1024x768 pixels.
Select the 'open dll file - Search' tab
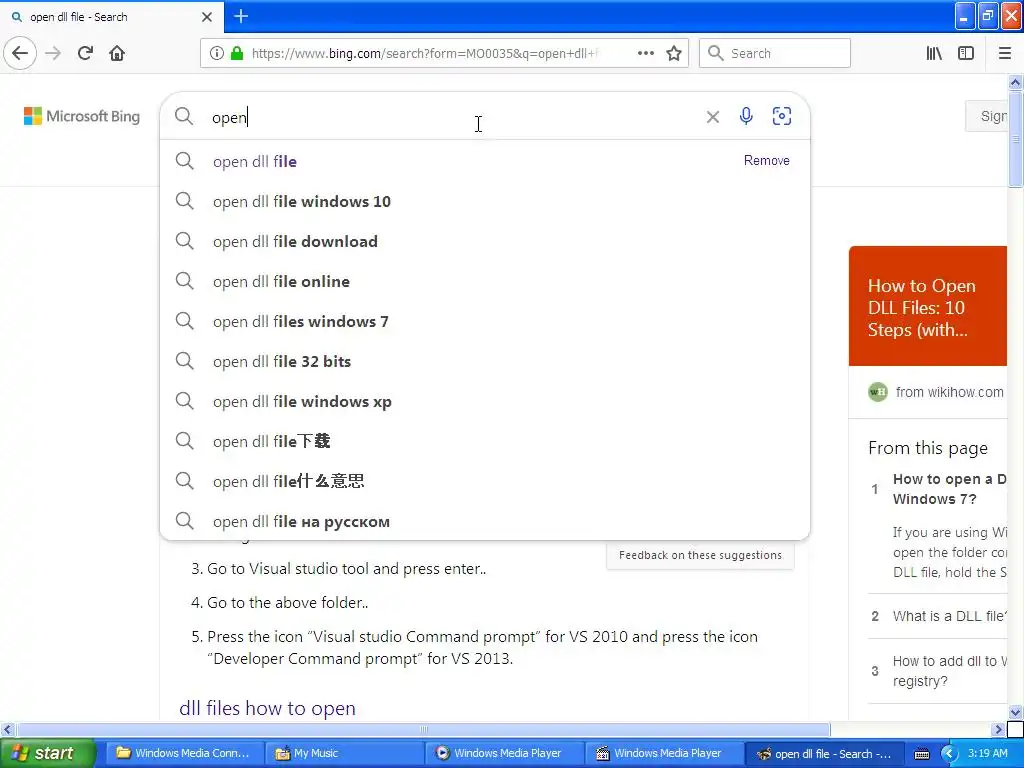pos(111,17)
